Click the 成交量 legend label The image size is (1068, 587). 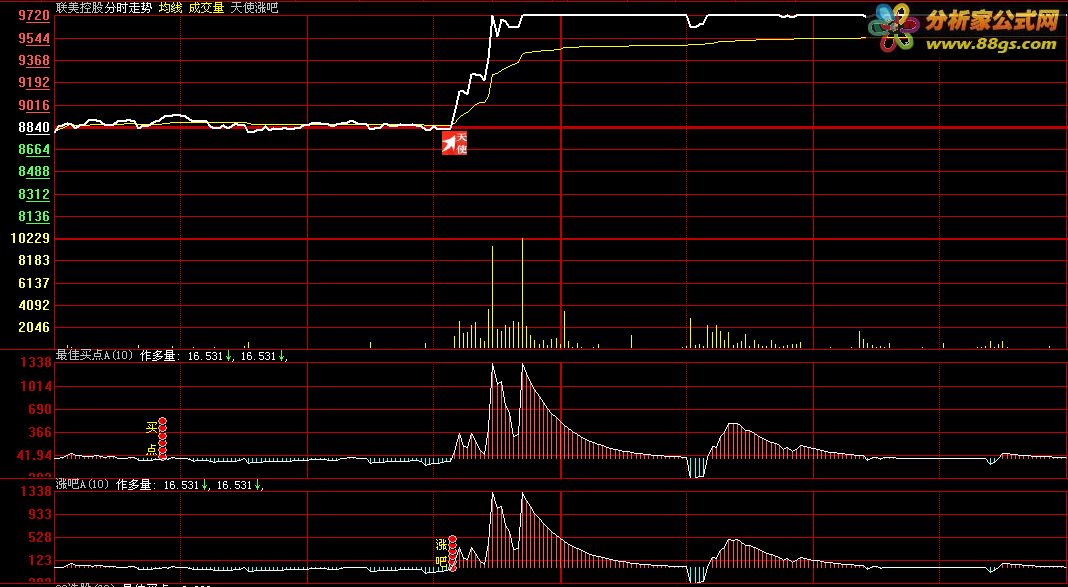click(206, 8)
